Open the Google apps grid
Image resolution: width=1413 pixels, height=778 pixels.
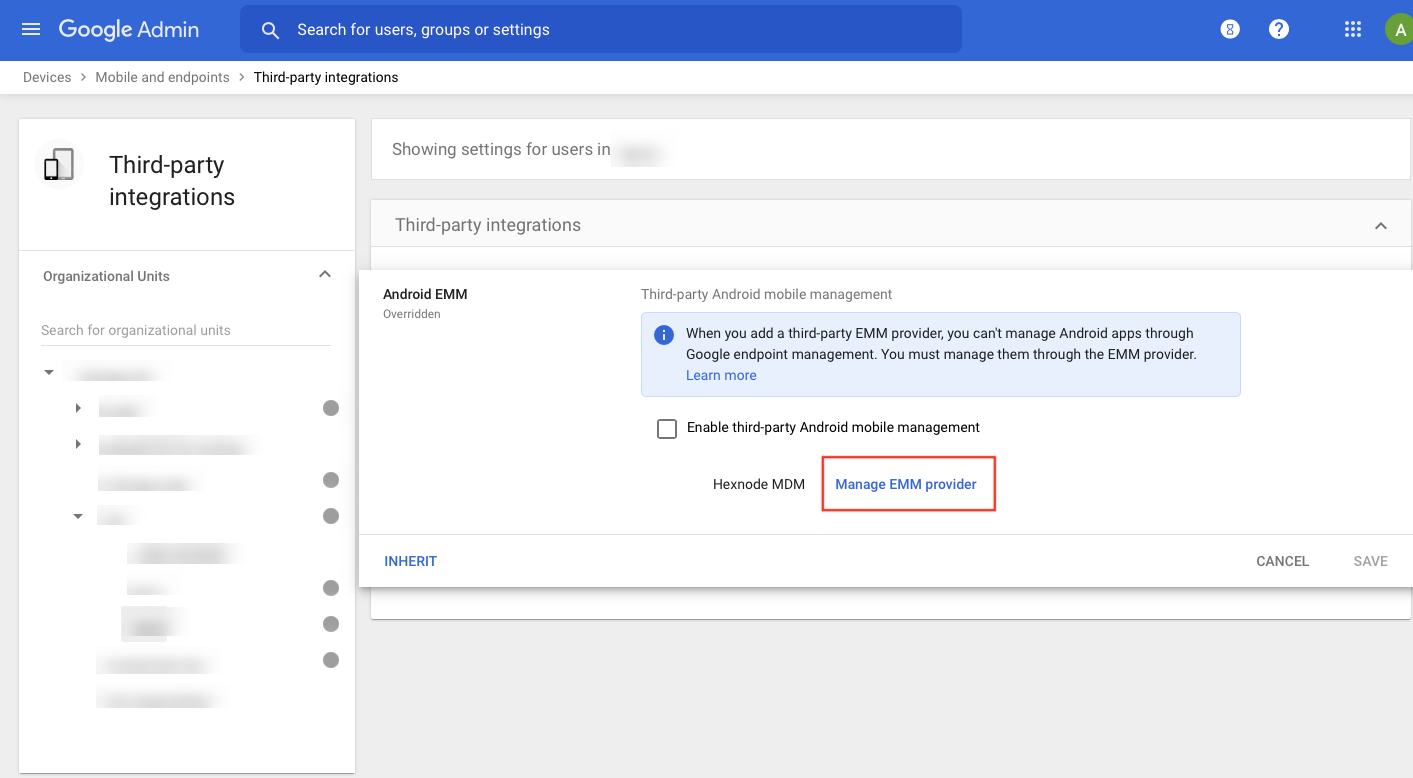(x=1353, y=30)
